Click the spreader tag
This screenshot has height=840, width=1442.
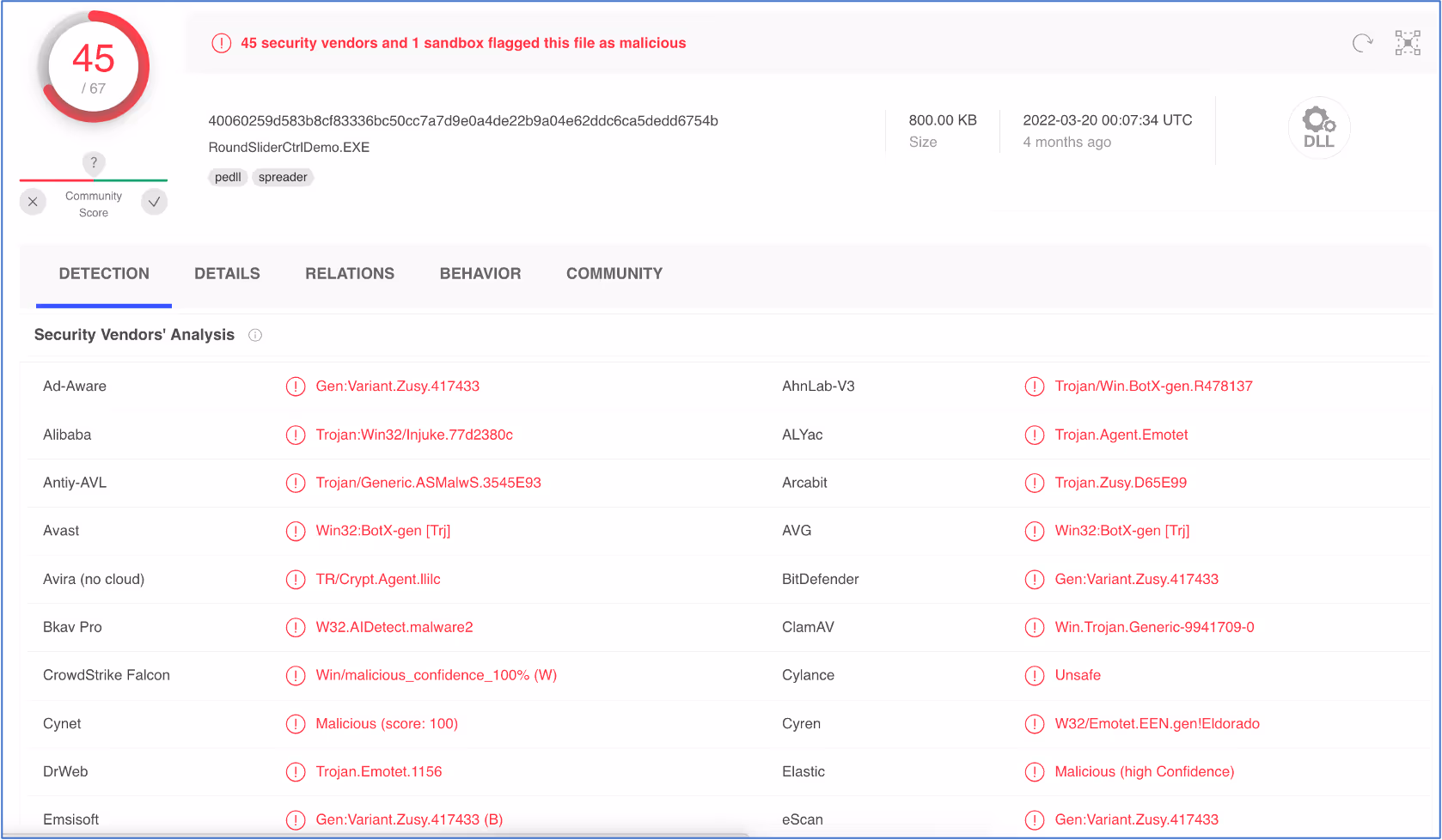[283, 177]
